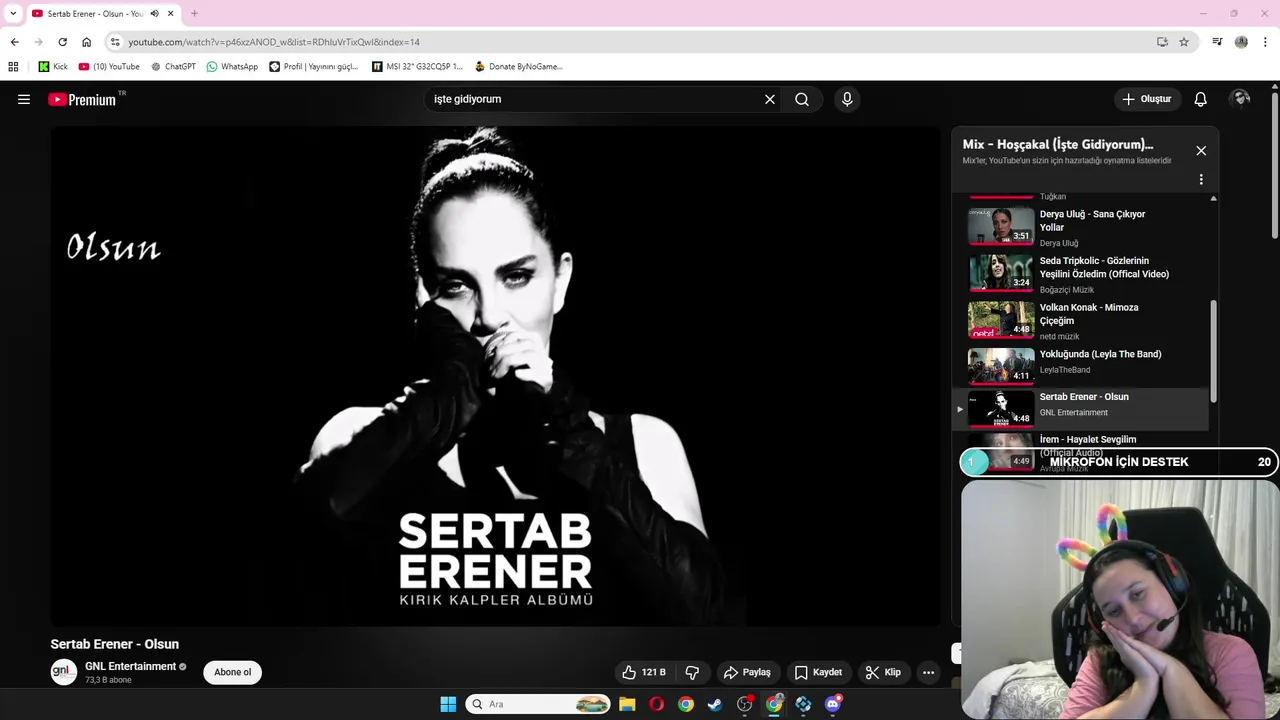
Task: Save video with Kaydet button
Action: click(x=818, y=672)
